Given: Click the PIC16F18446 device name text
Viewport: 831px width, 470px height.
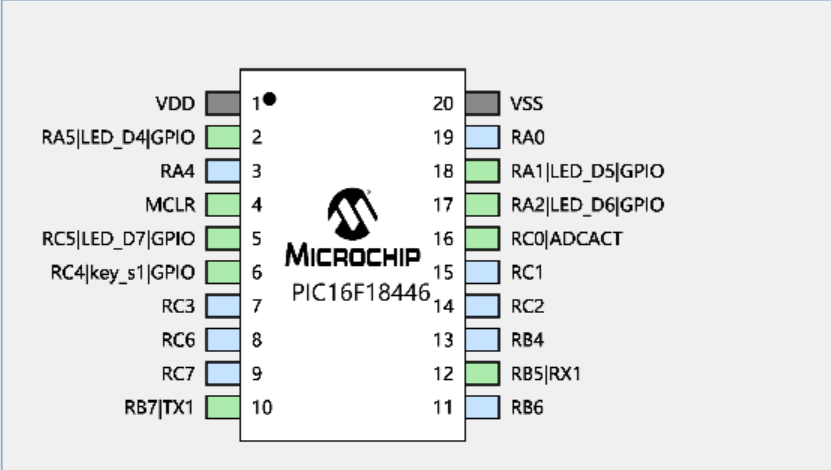Looking at the screenshot, I should coord(361,292).
